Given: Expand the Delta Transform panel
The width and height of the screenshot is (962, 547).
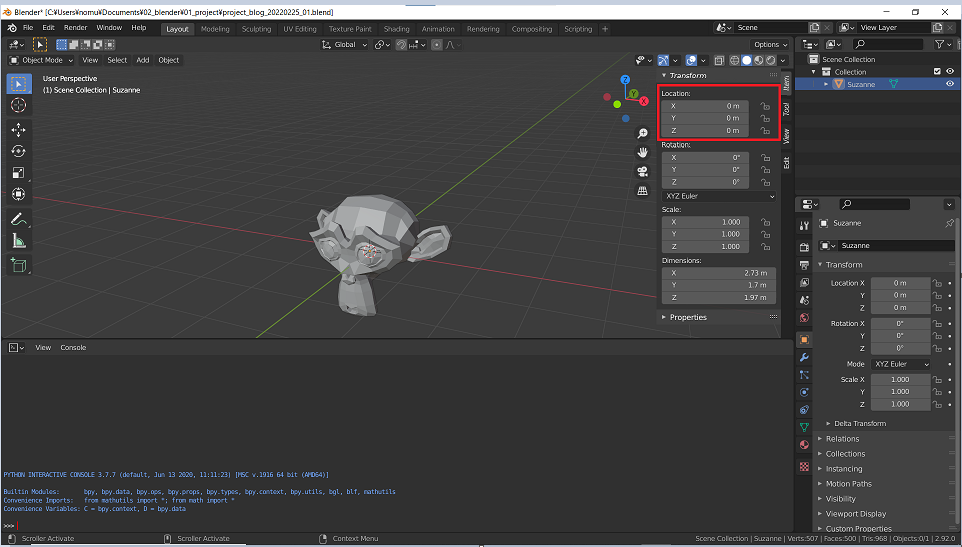Looking at the screenshot, I should [860, 424].
